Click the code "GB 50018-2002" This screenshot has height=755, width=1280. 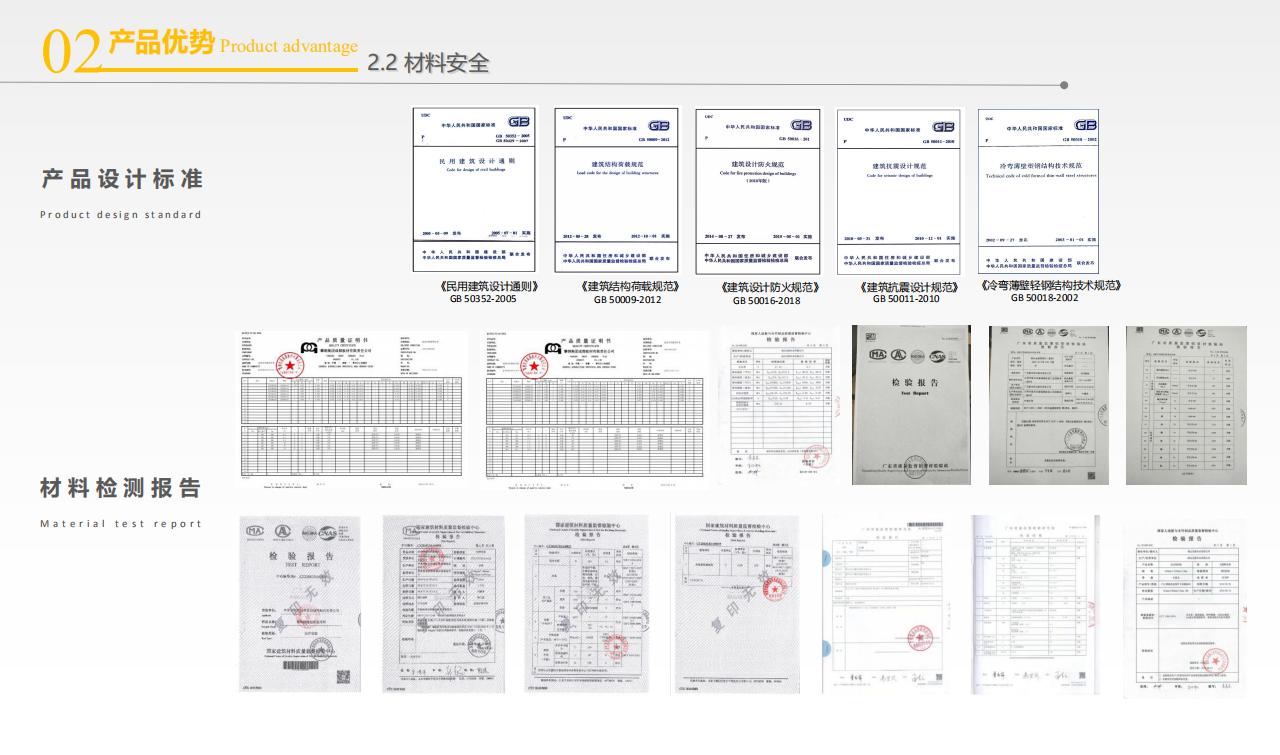pyautogui.click(x=1045, y=298)
